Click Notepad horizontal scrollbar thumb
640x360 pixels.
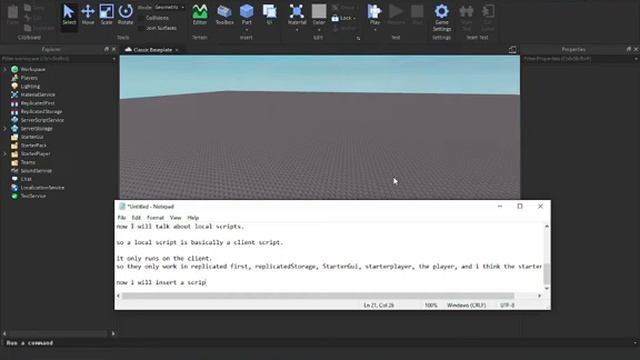(x=318, y=296)
